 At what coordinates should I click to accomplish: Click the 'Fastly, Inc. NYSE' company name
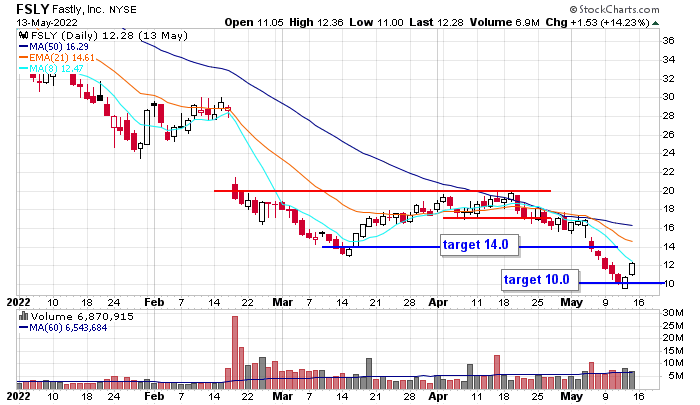(94, 9)
